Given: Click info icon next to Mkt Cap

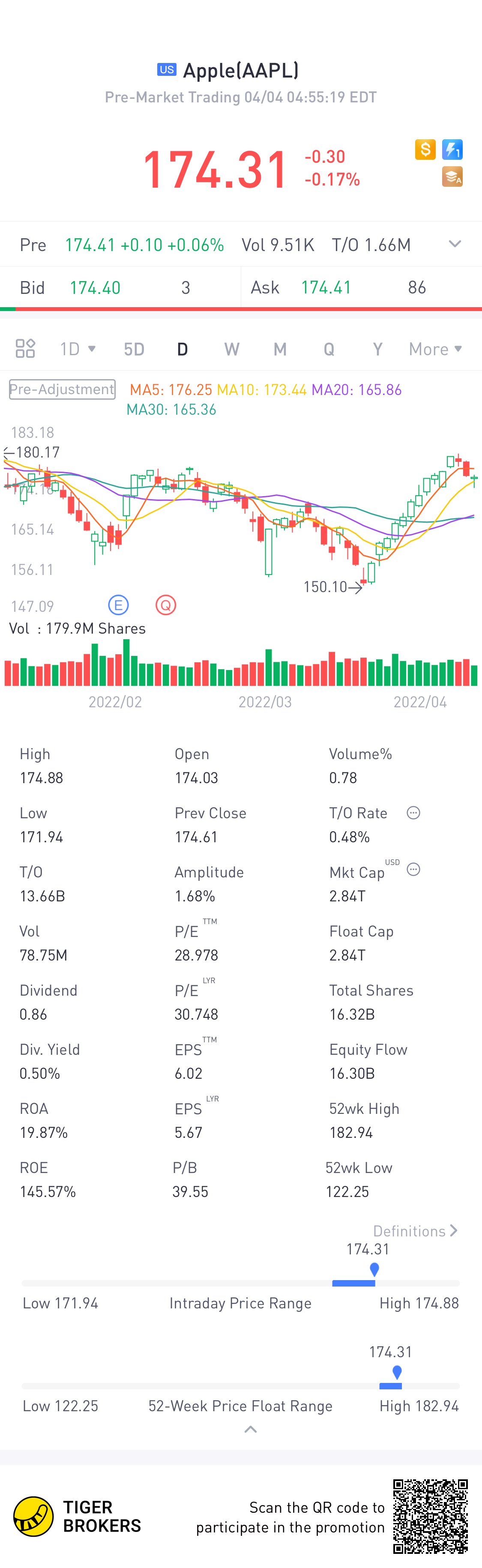Looking at the screenshot, I should [x=413, y=869].
